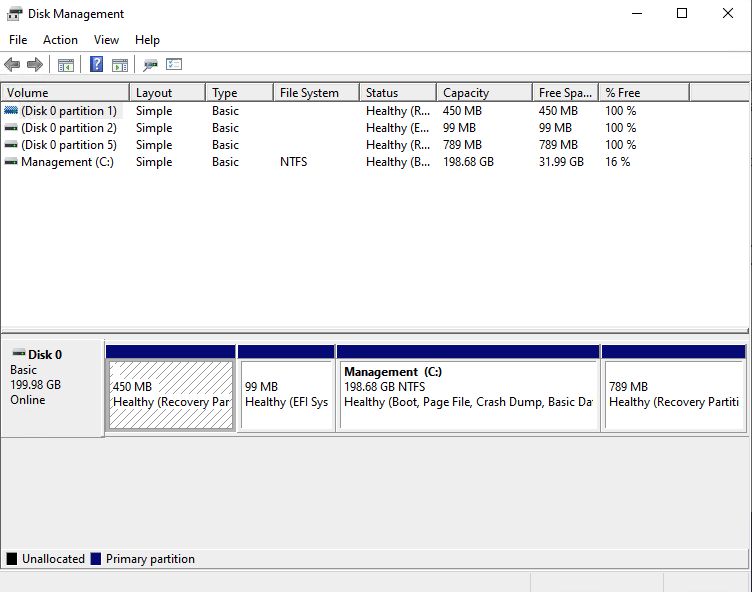Click the Primary partition blue legend swatch
The image size is (752, 592).
(96, 559)
